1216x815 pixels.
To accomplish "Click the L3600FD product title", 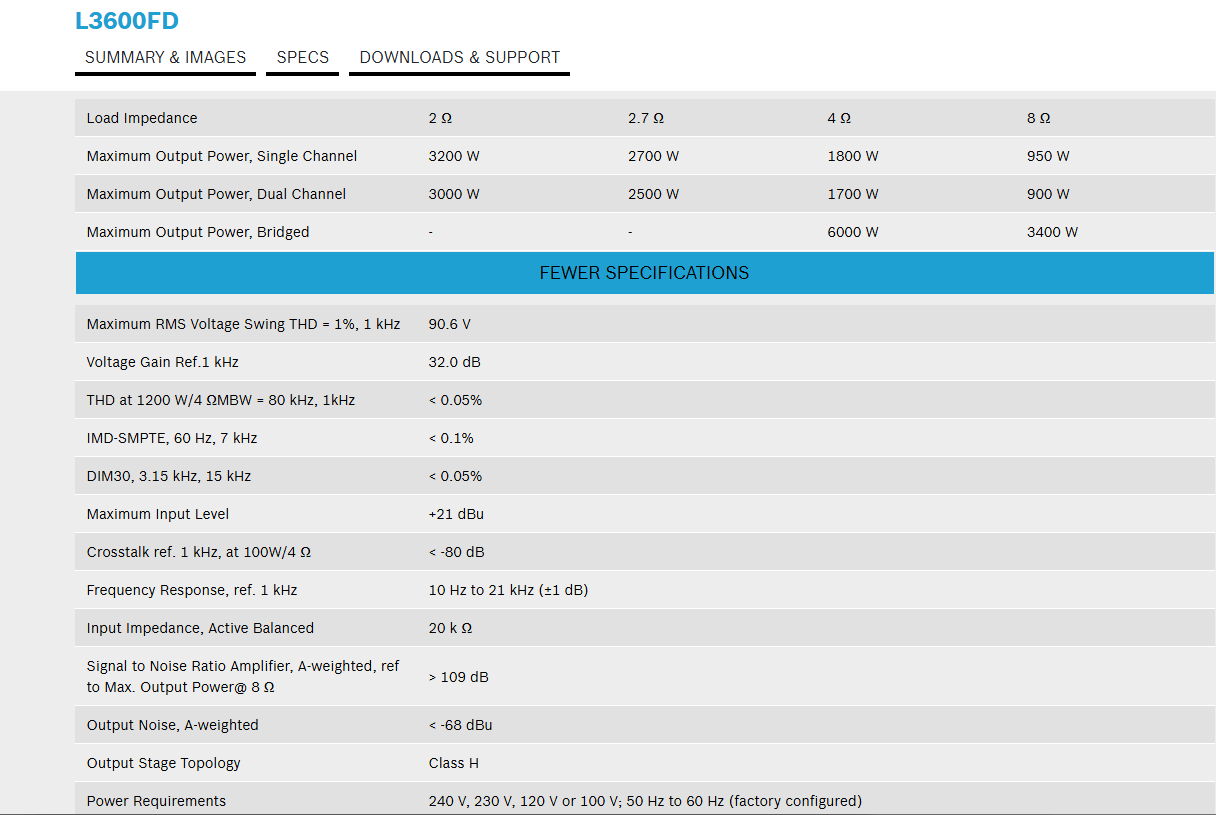I will point(127,20).
